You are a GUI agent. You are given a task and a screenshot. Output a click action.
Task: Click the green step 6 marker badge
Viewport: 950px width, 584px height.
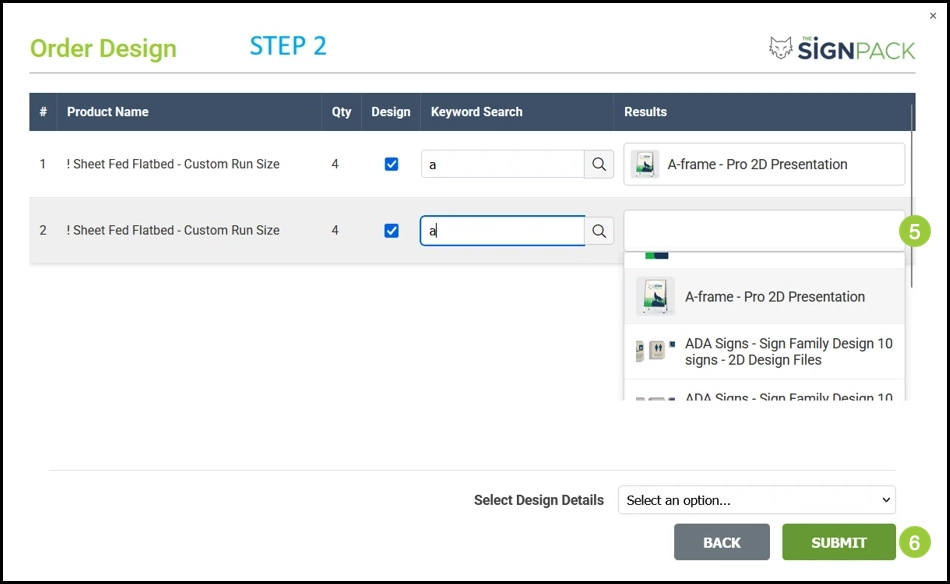pyautogui.click(x=914, y=542)
